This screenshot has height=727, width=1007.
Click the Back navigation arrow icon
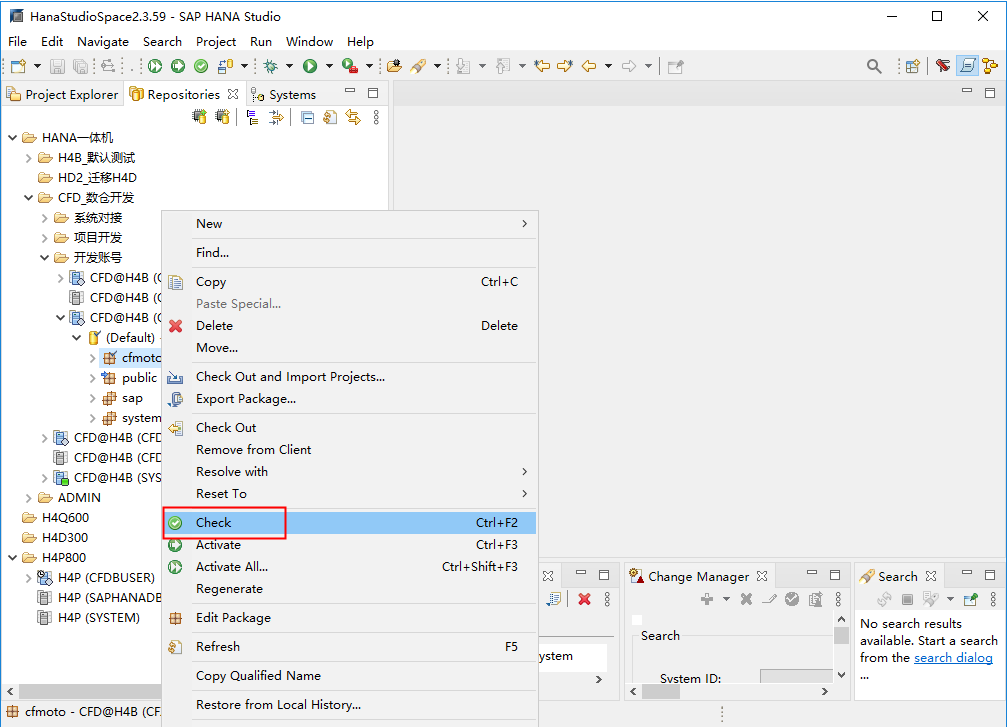point(589,66)
